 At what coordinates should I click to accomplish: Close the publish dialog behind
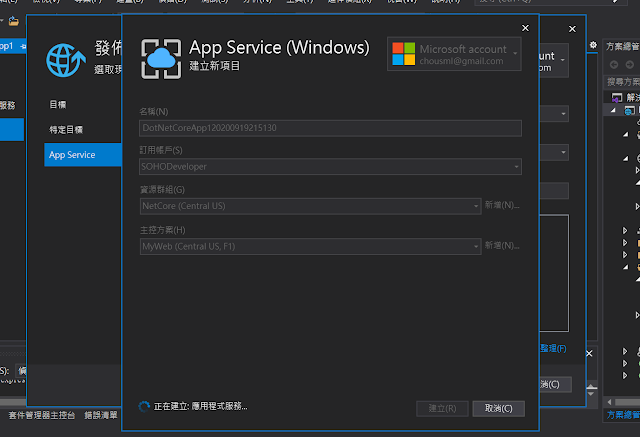[x=572, y=29]
